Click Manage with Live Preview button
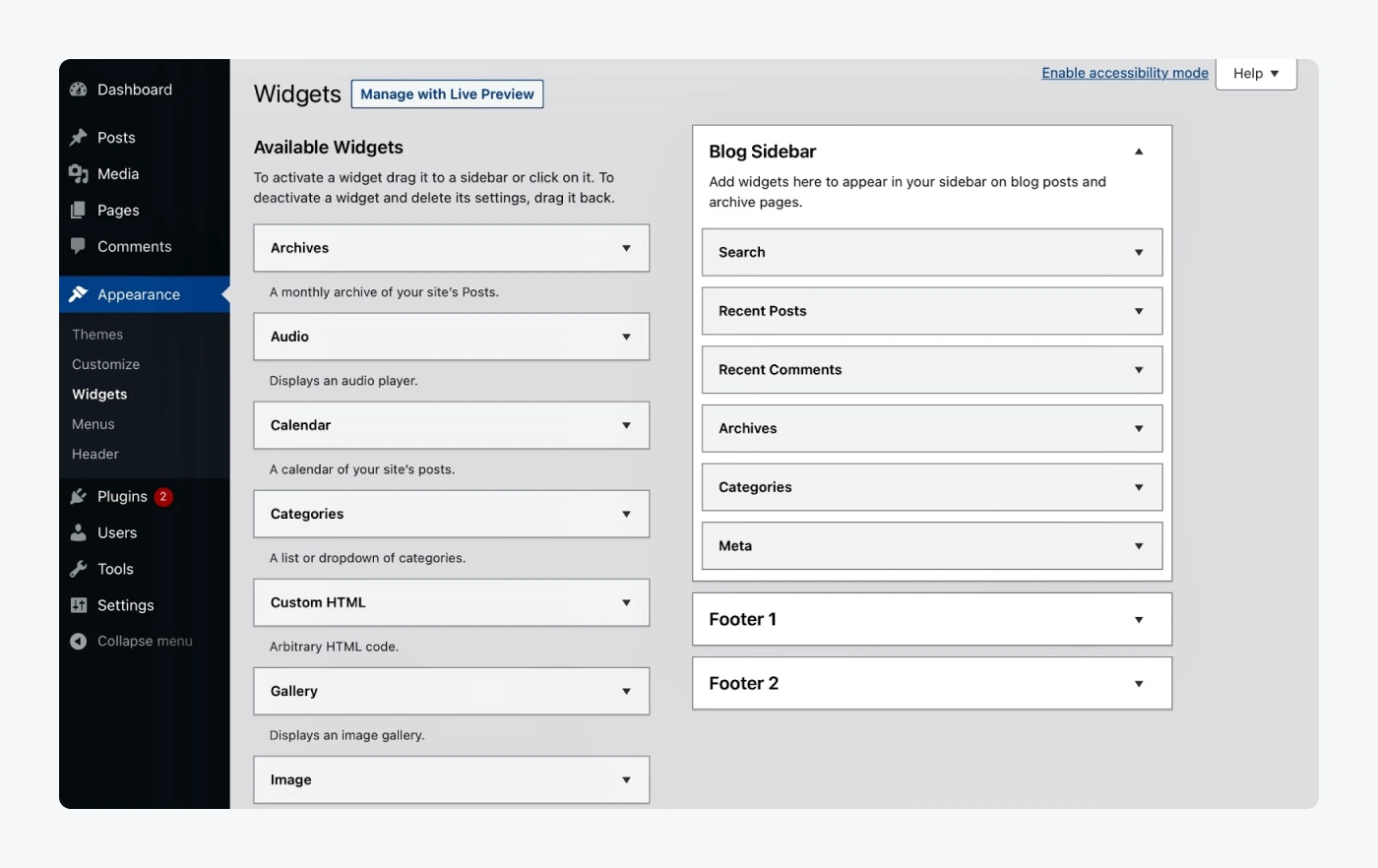The height and width of the screenshot is (868, 1378). [447, 94]
